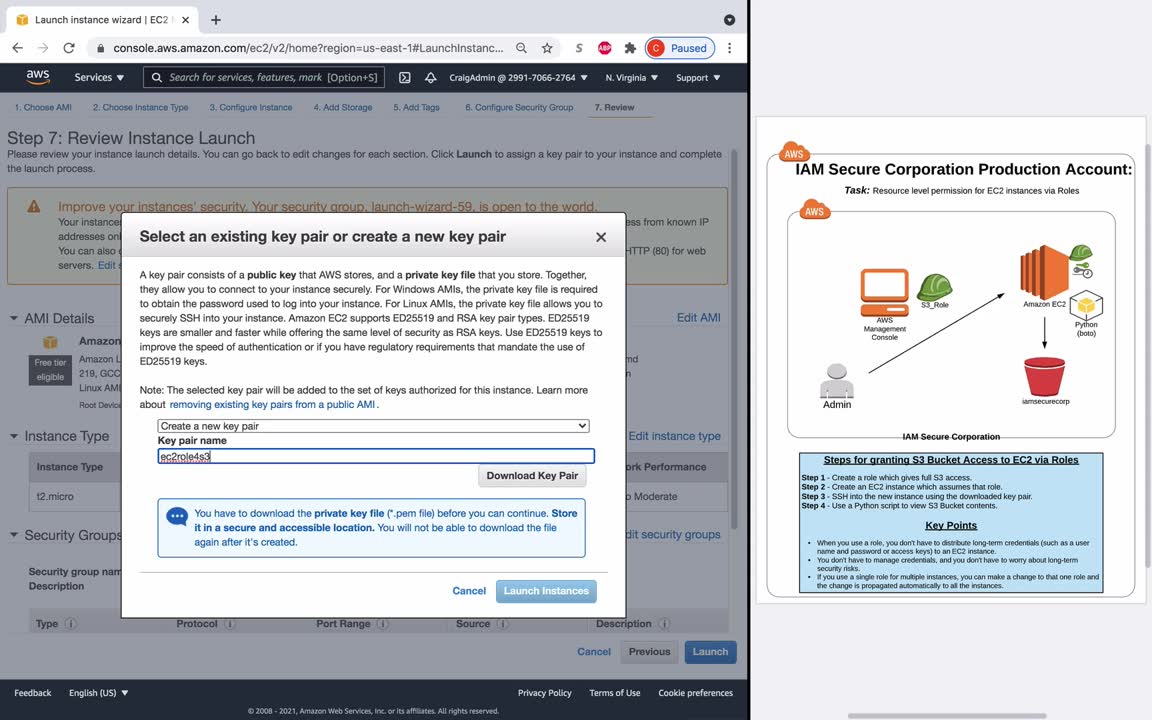Click the S extension icon
Image resolution: width=1152 pixels, height=720 pixels.
[579, 48]
